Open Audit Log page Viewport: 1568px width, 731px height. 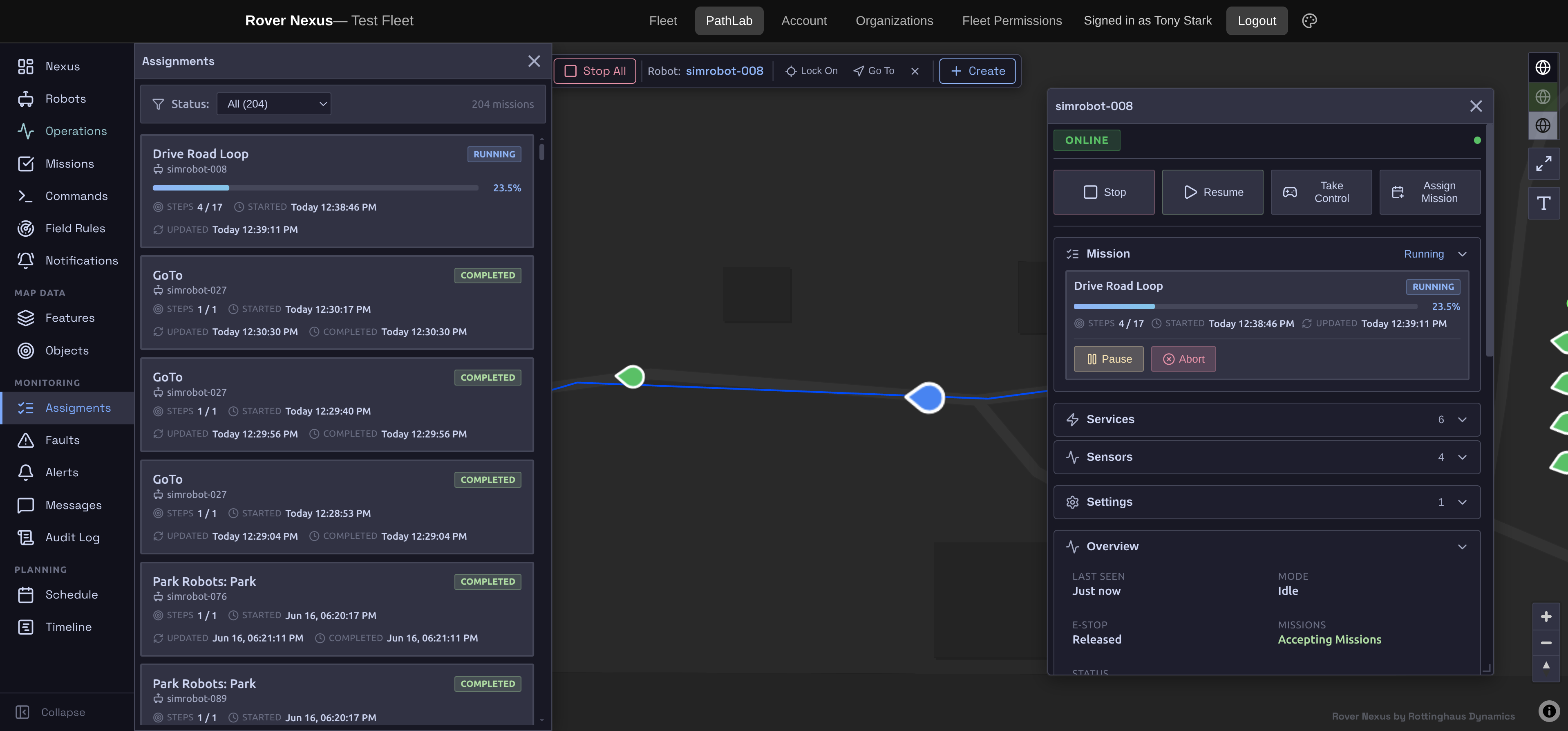(67, 538)
